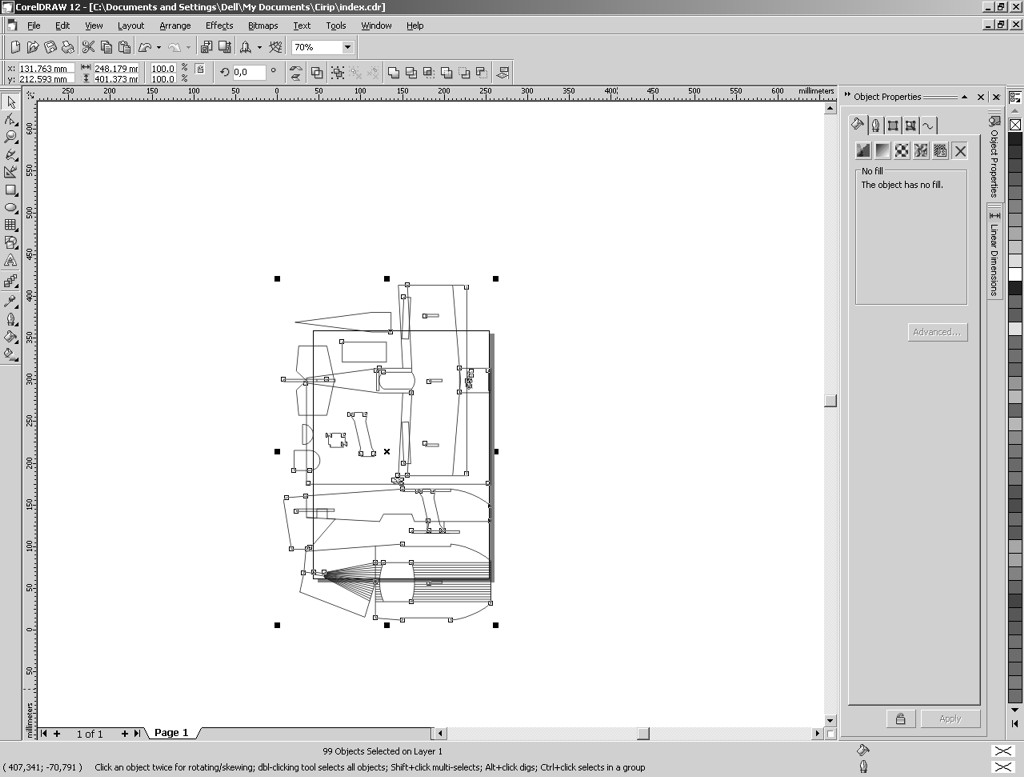Select the Interactive Fill tool
Viewport: 1024px width, 777px height.
[x=10, y=355]
